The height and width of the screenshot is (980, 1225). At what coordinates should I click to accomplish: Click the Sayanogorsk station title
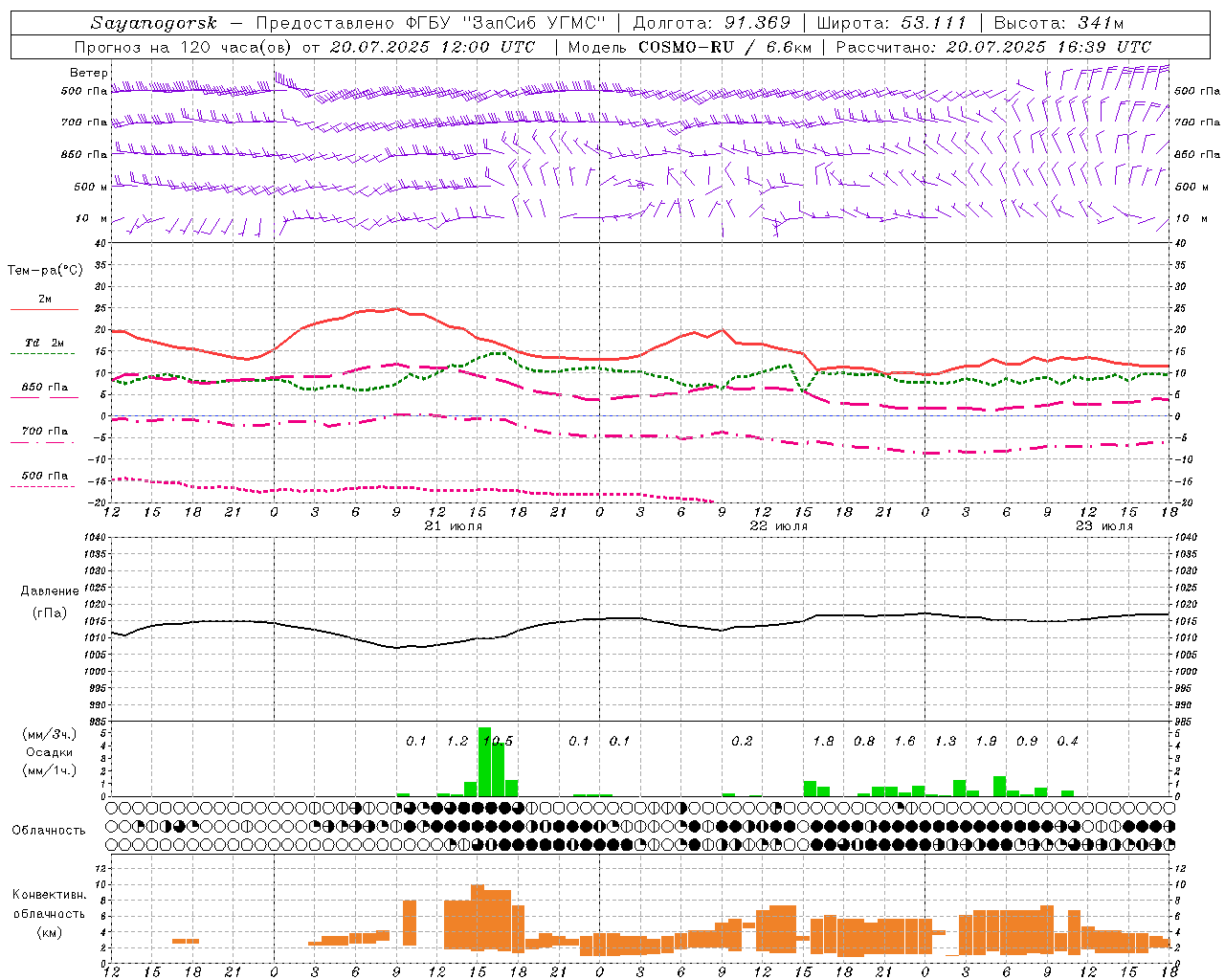tap(154, 23)
